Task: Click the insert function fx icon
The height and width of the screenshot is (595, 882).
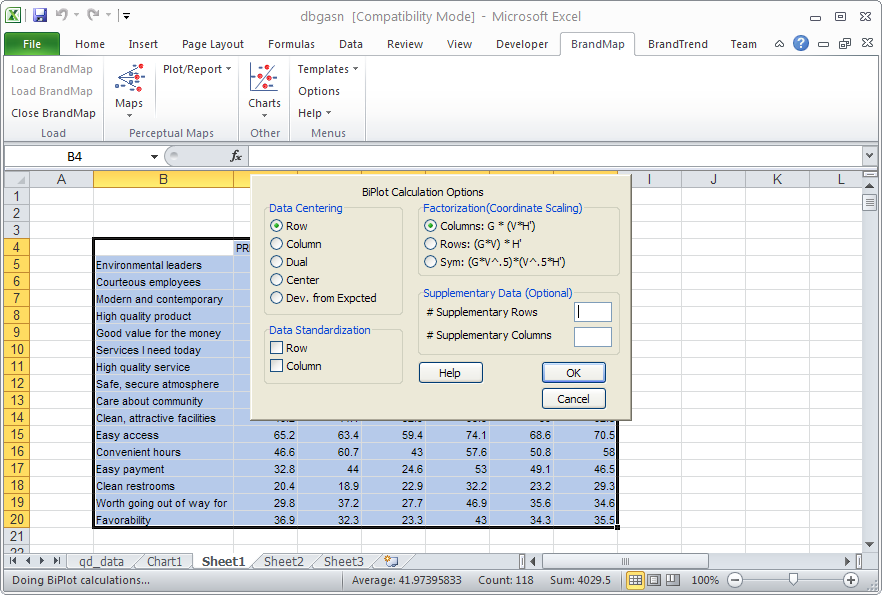Action: (236, 157)
